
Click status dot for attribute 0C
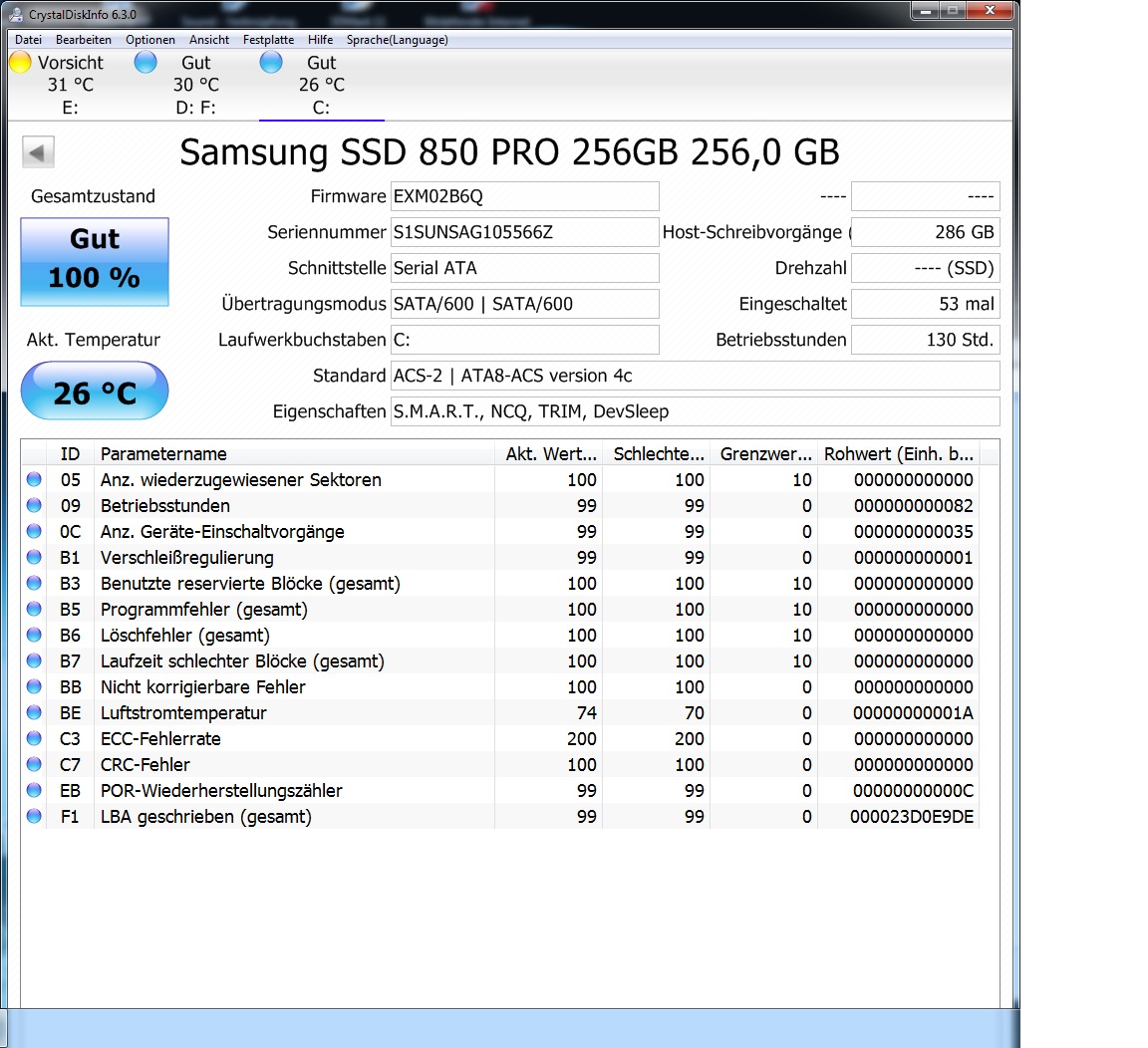[34, 531]
